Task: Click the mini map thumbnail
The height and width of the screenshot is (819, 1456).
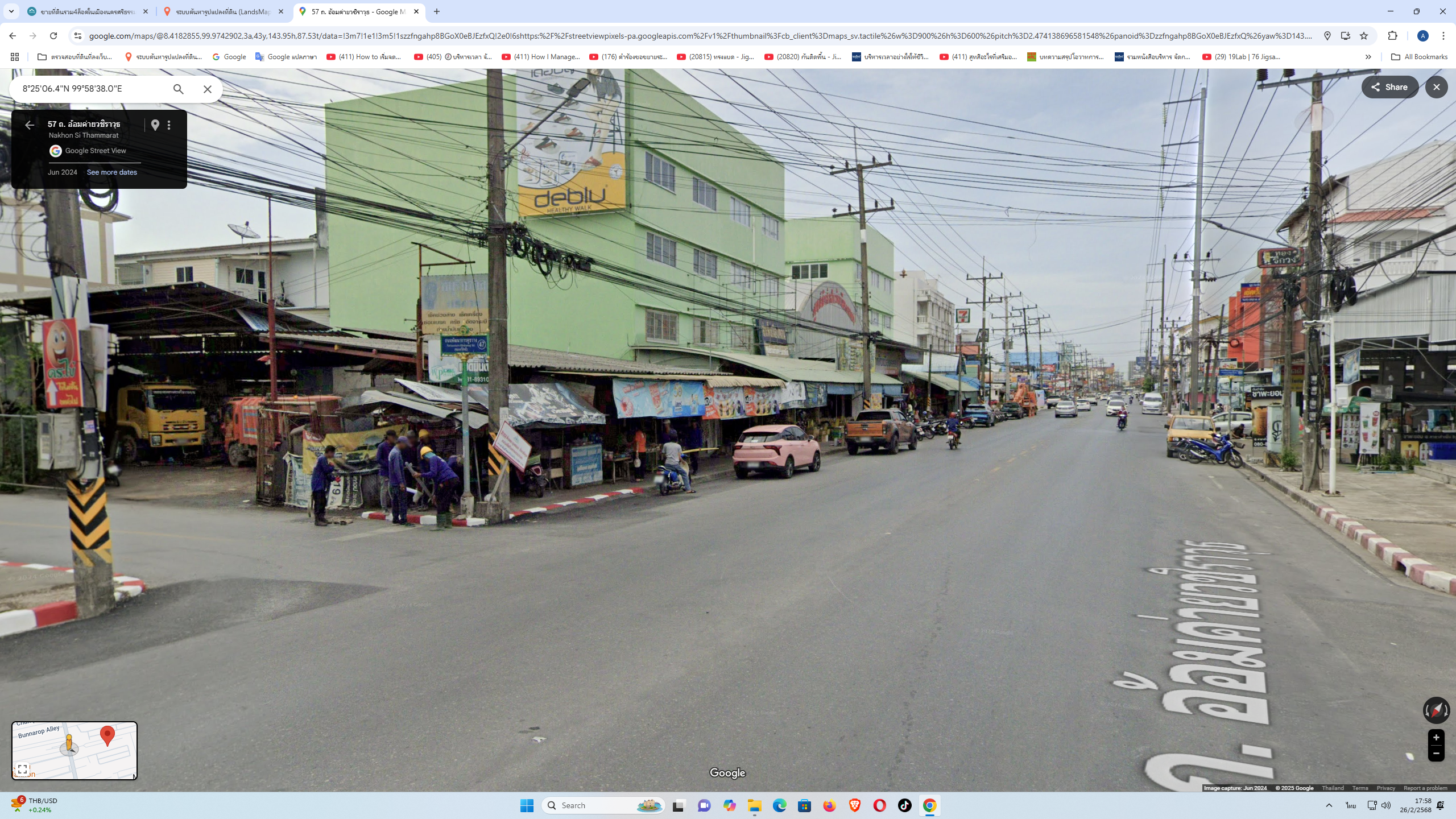Action: (x=75, y=750)
